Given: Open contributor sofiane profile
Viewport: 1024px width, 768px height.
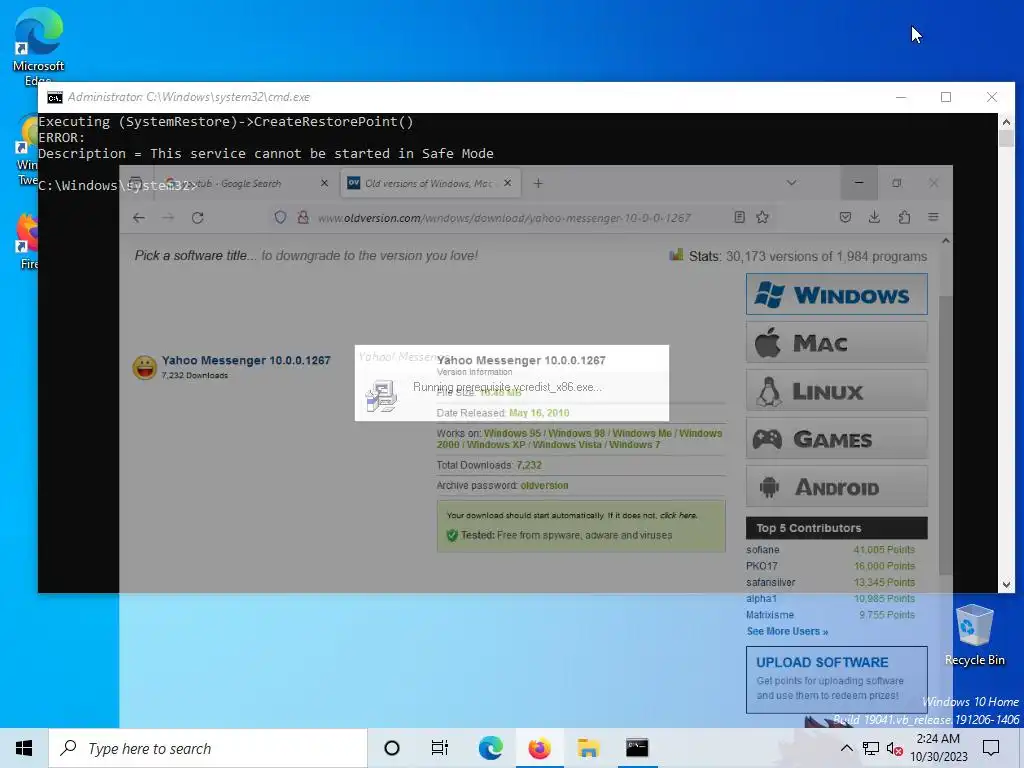Looking at the screenshot, I should [x=763, y=550].
